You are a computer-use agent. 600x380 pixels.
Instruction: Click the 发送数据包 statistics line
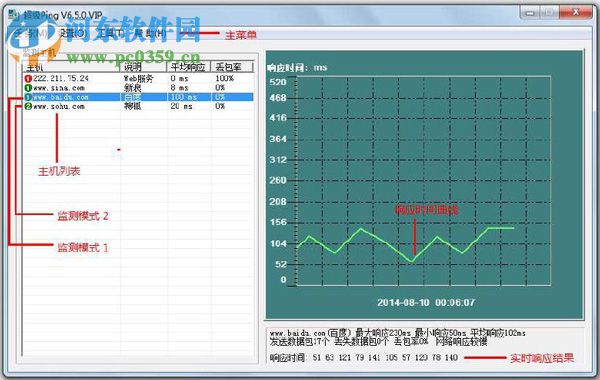click(x=378, y=342)
